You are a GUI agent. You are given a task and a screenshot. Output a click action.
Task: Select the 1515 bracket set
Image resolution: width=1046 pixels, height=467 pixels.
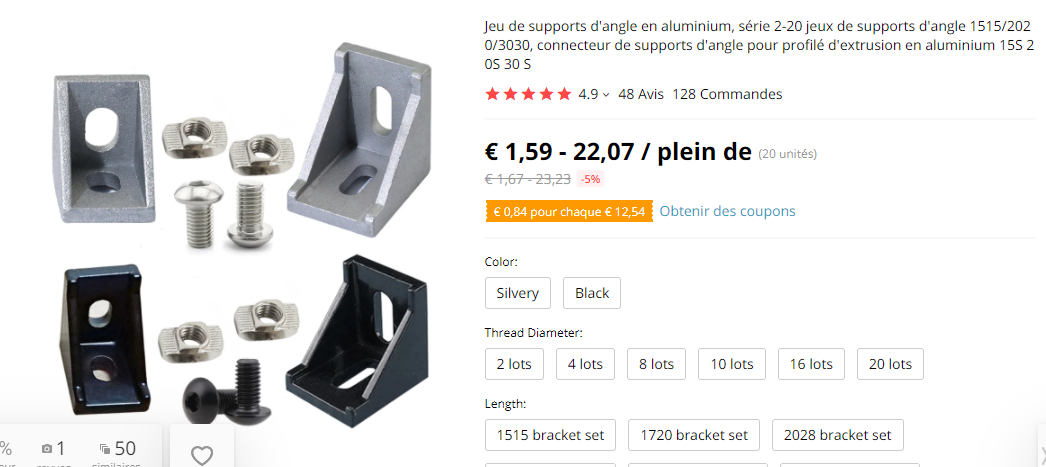[550, 435]
